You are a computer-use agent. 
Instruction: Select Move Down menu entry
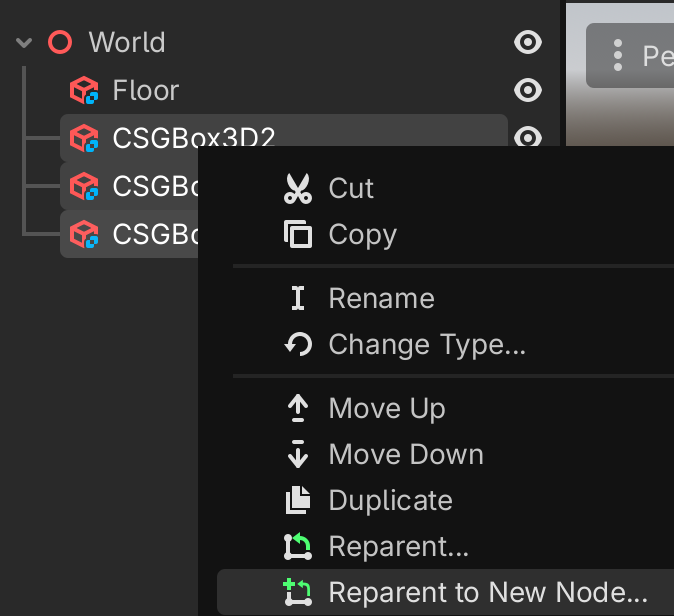[405, 454]
